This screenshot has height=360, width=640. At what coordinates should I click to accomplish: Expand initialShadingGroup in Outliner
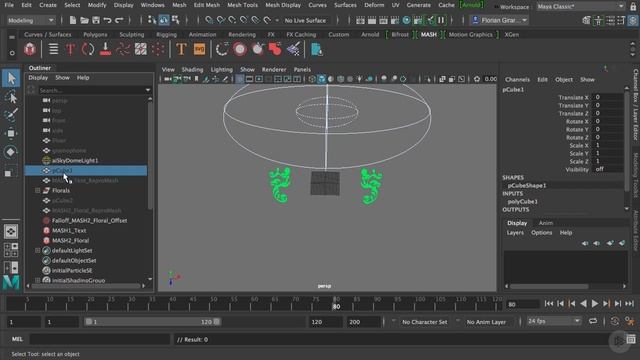tap(38, 280)
